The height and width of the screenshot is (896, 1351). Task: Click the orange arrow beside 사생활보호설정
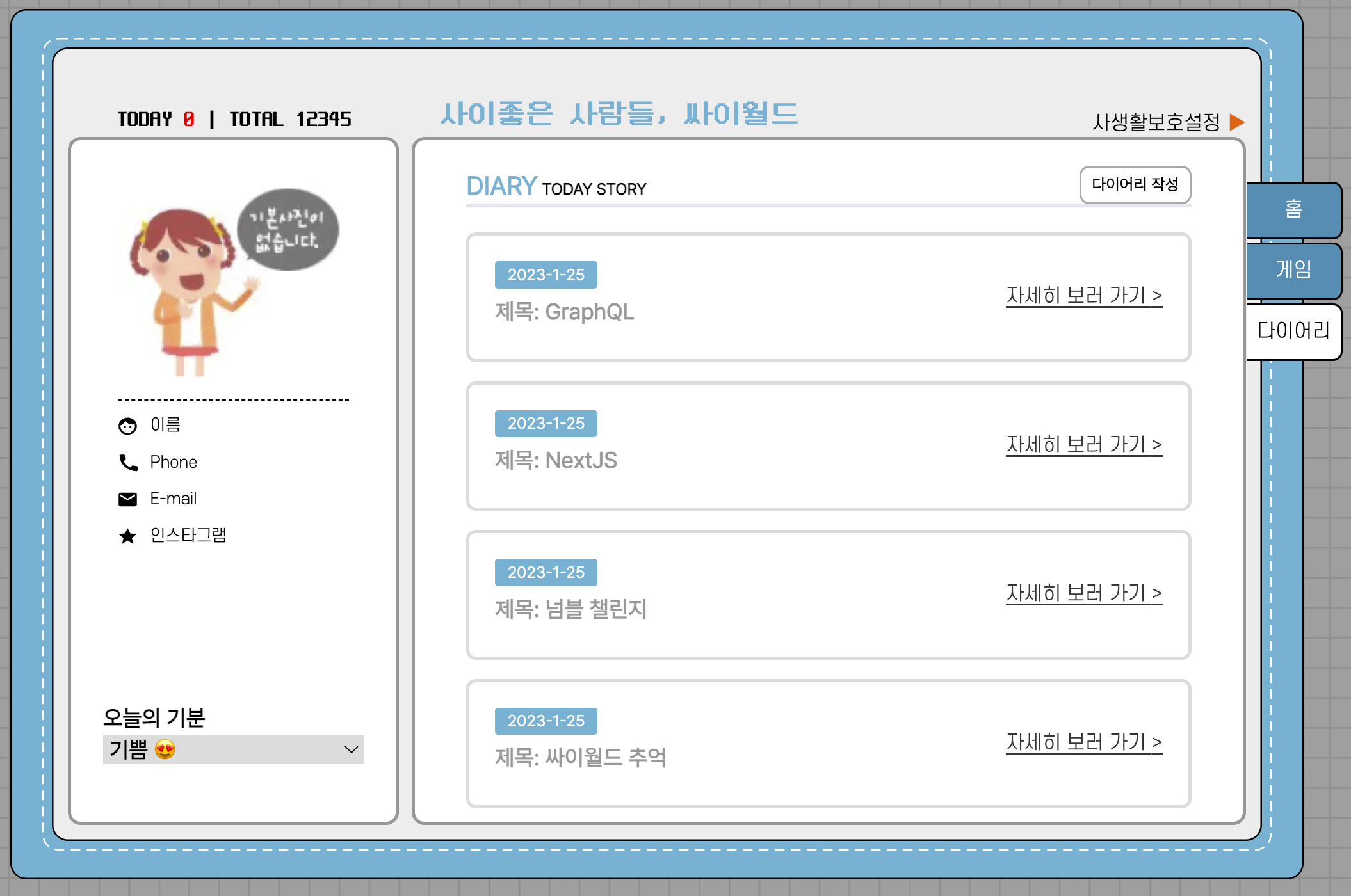[x=1237, y=120]
